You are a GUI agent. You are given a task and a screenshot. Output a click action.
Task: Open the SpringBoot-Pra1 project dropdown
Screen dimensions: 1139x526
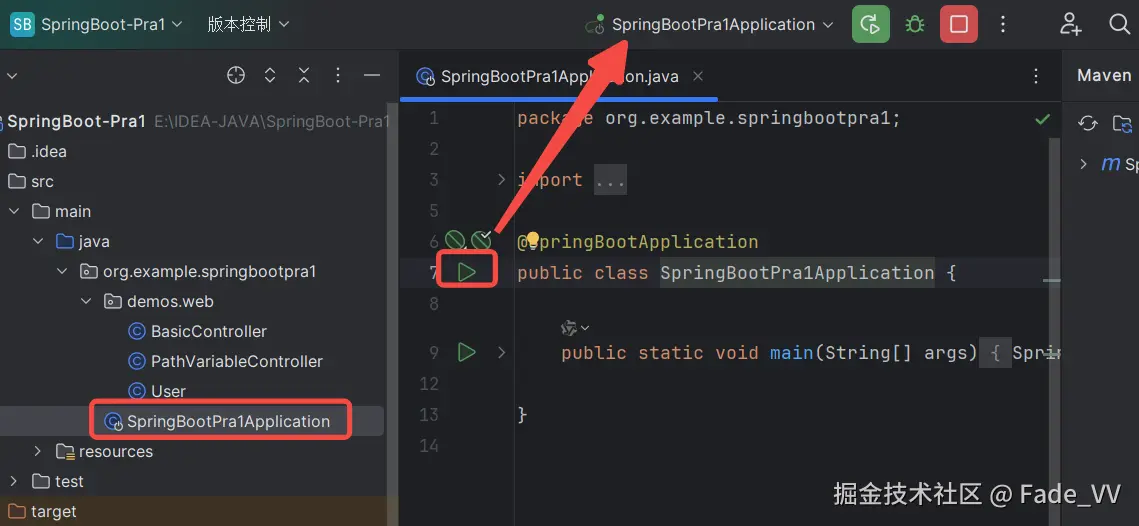point(111,24)
